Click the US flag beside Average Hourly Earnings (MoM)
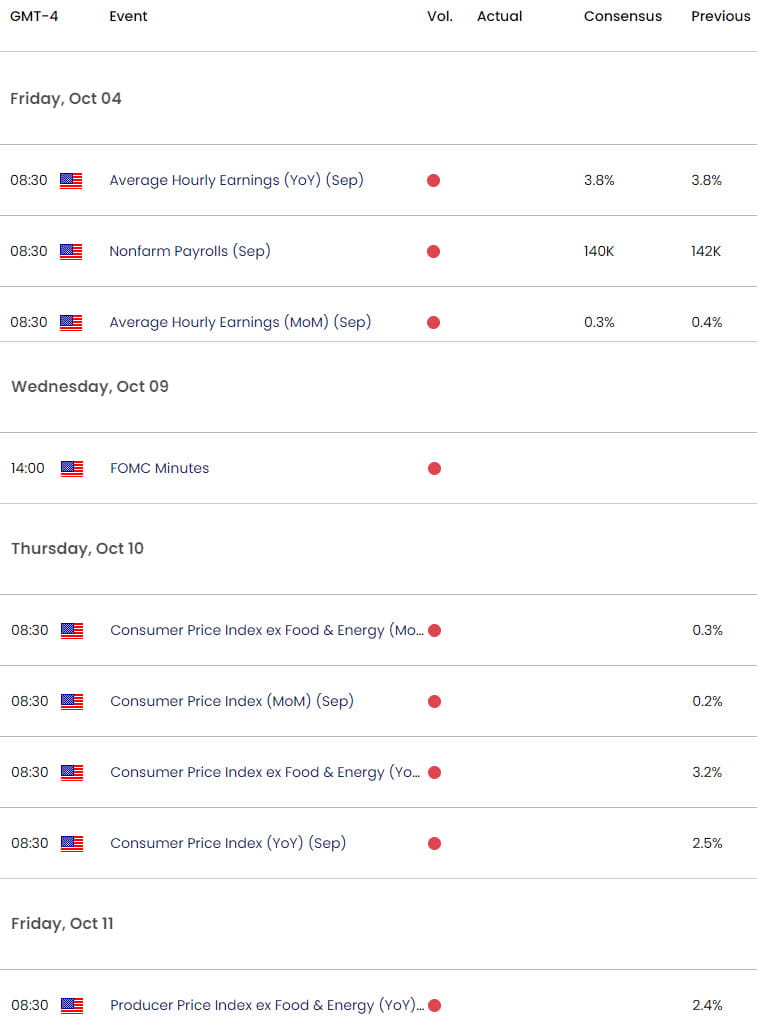This screenshot has width=757, height=1035. coord(71,323)
